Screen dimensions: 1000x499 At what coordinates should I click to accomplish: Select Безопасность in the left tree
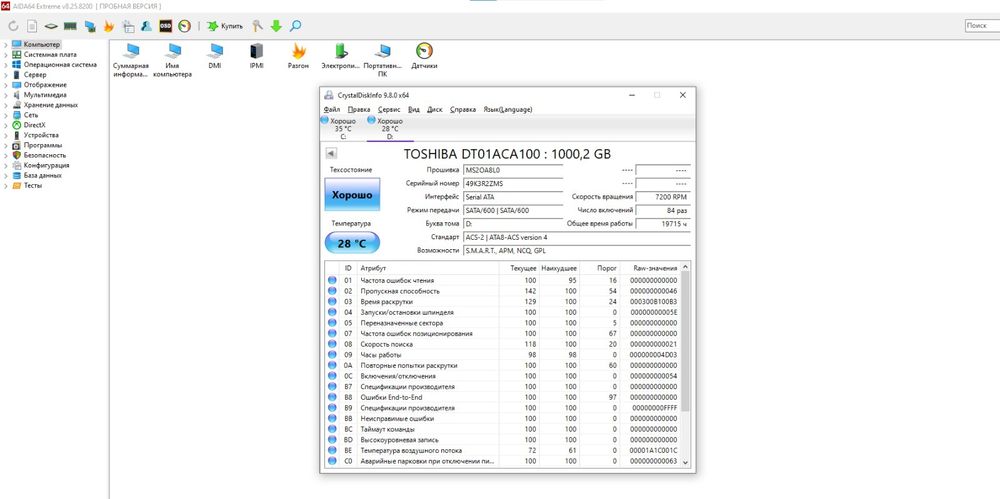click(45, 155)
